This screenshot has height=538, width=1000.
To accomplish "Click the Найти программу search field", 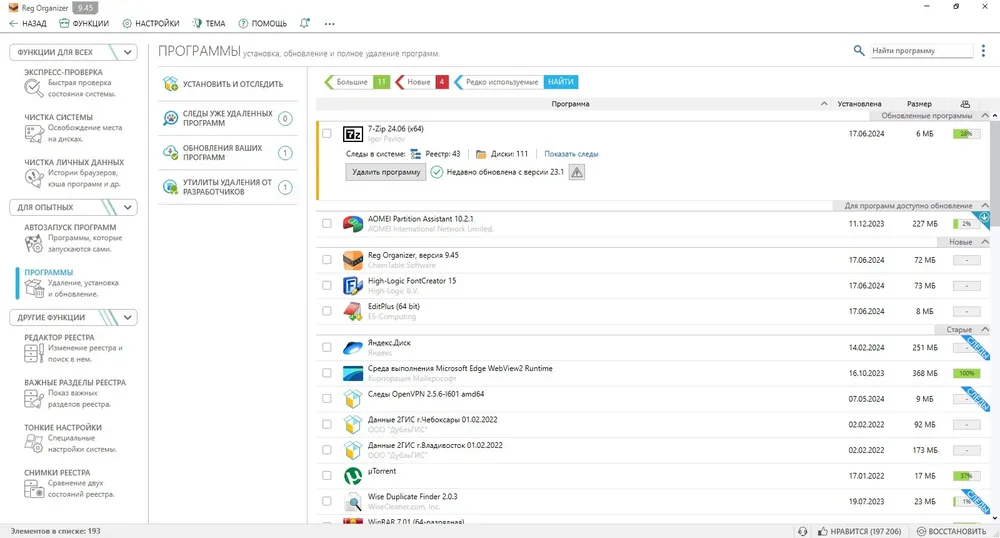I will tap(922, 50).
